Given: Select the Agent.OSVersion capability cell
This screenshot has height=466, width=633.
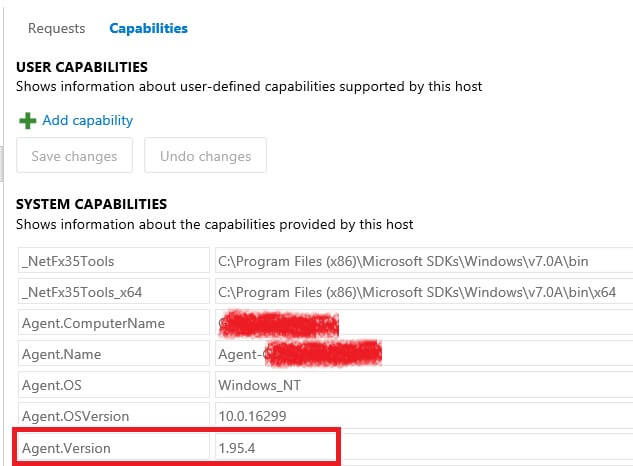Looking at the screenshot, I should (x=114, y=416).
